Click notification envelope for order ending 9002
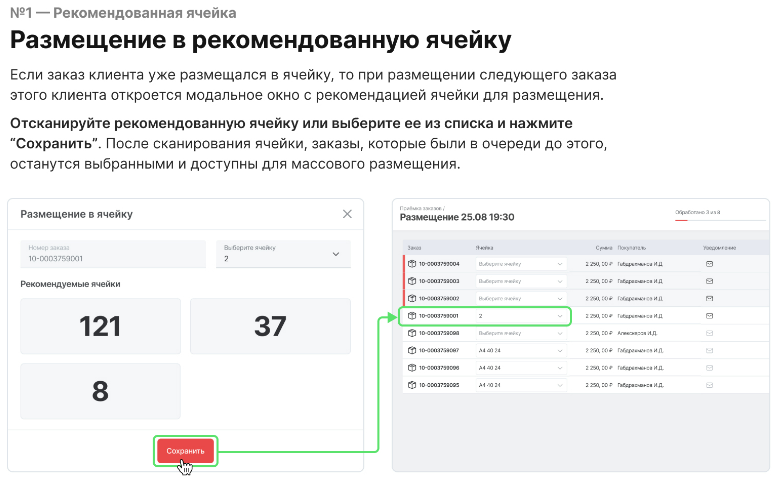The width and height of the screenshot is (777, 484). (x=709, y=299)
